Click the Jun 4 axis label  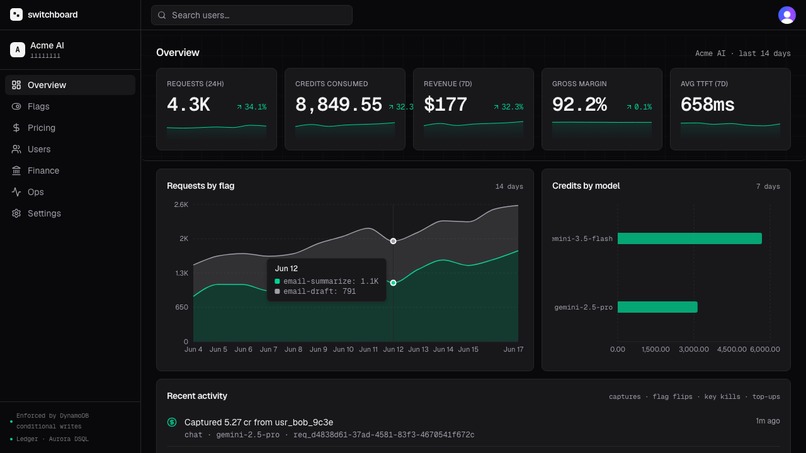pyautogui.click(x=193, y=350)
